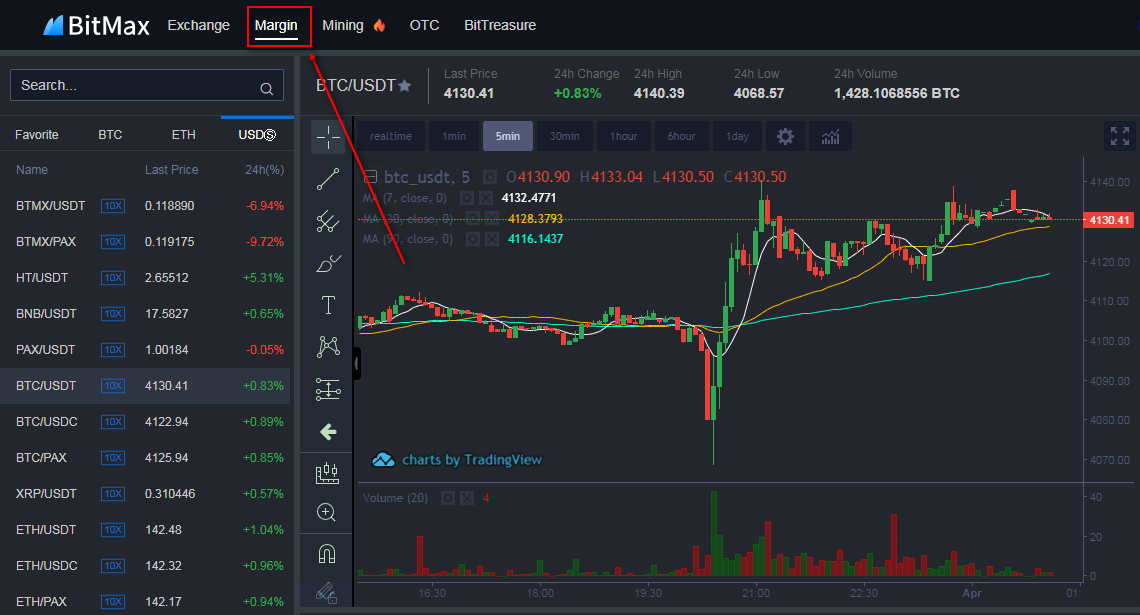Click the 4130.41 current price label

pos(1109,220)
